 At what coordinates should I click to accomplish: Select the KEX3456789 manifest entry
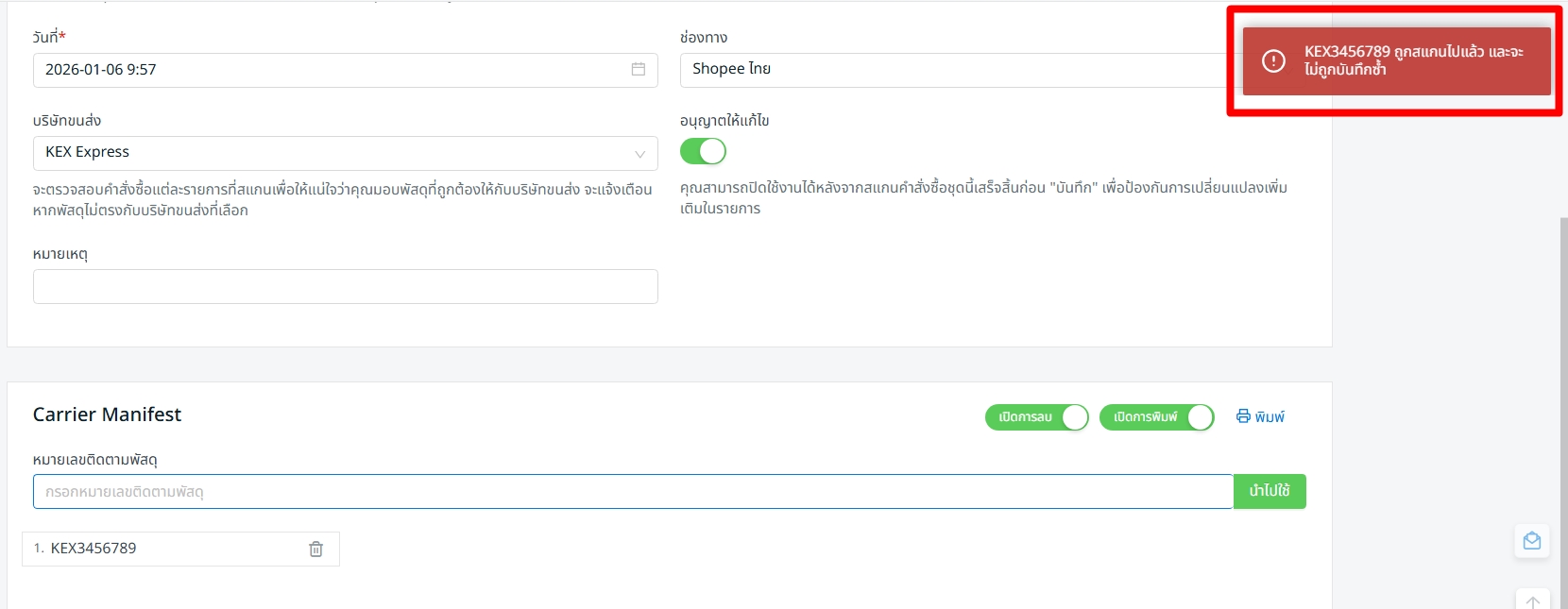[94, 549]
